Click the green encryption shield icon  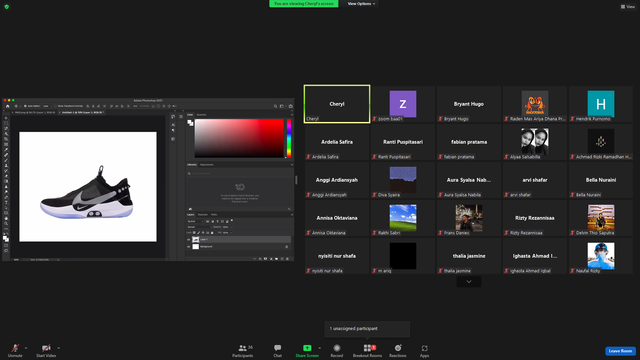7,7
